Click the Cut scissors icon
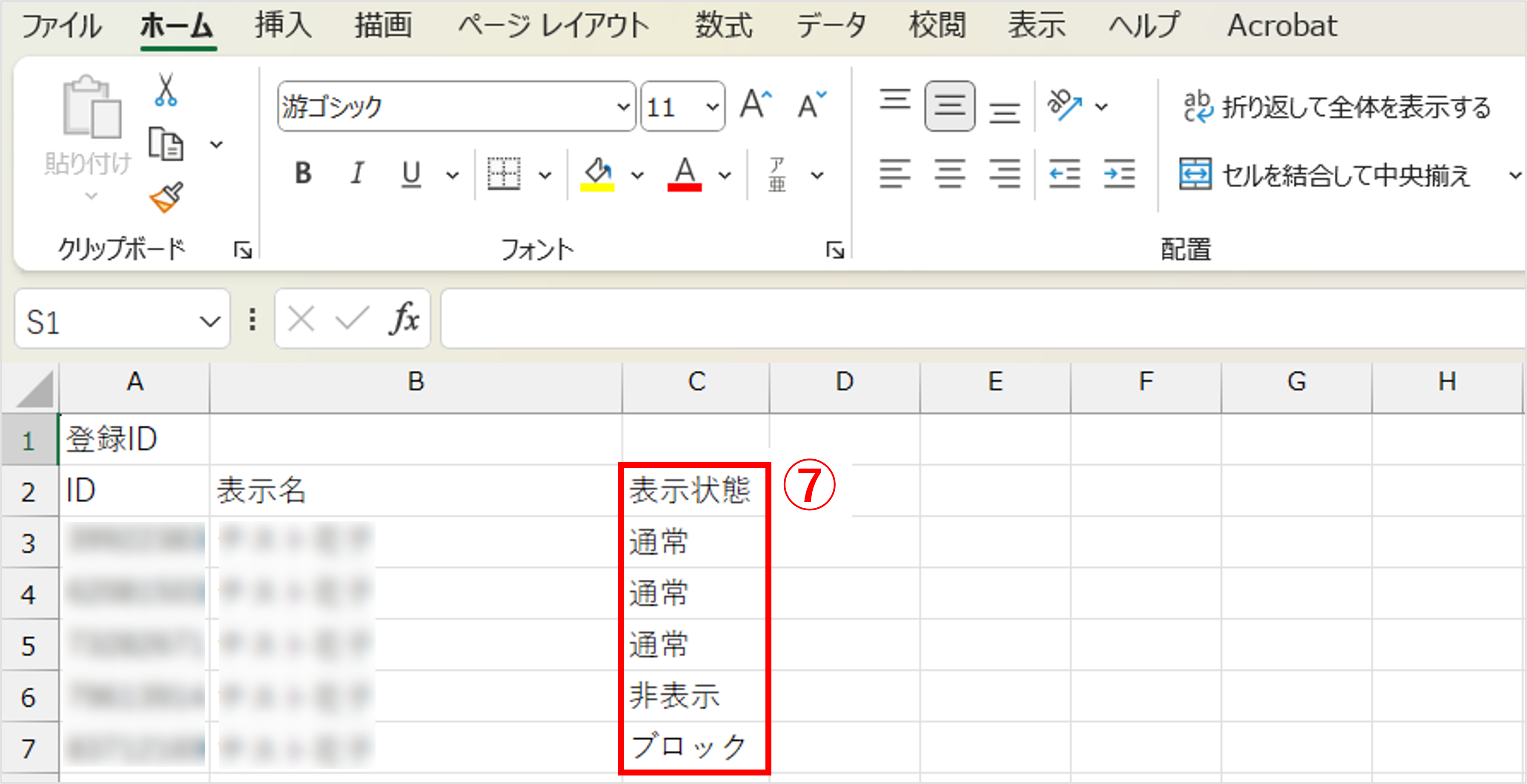Image resolution: width=1527 pixels, height=784 pixels. coord(165,90)
